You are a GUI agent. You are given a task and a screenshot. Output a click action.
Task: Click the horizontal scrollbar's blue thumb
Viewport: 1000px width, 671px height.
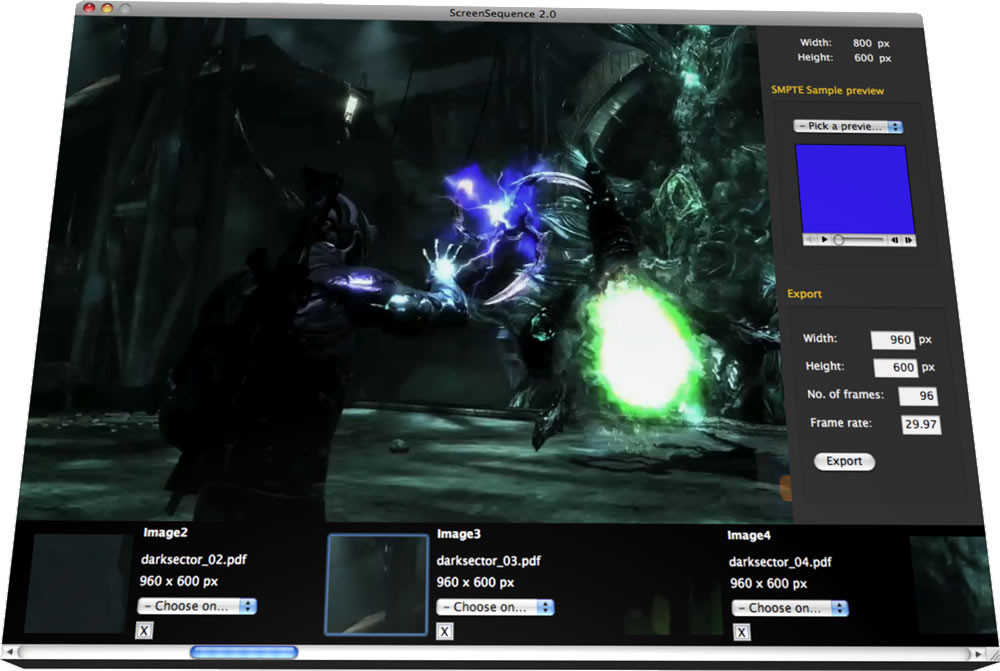point(244,652)
